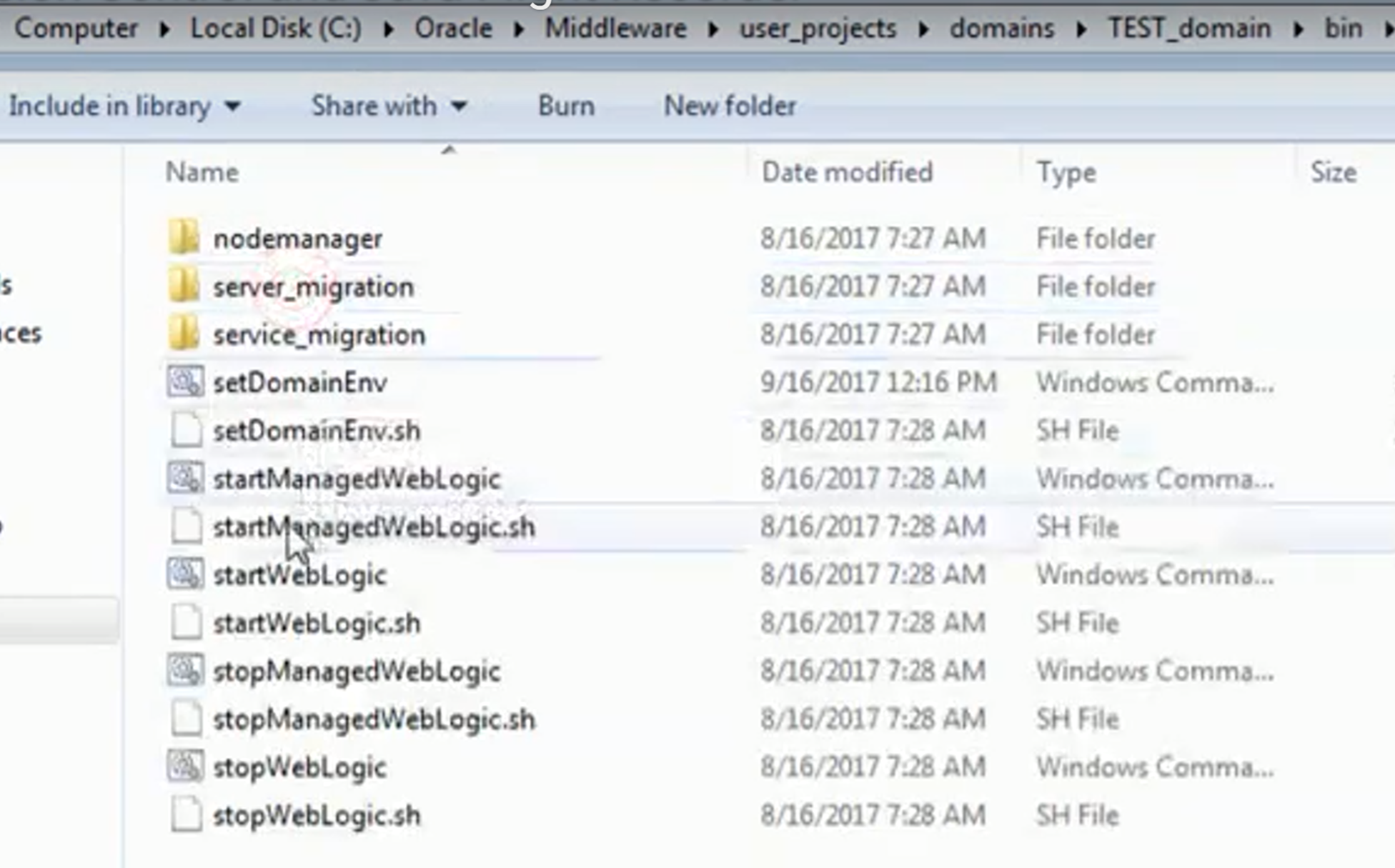This screenshot has width=1395, height=868.
Task: Open the Include in library dropdown
Action: (124, 106)
